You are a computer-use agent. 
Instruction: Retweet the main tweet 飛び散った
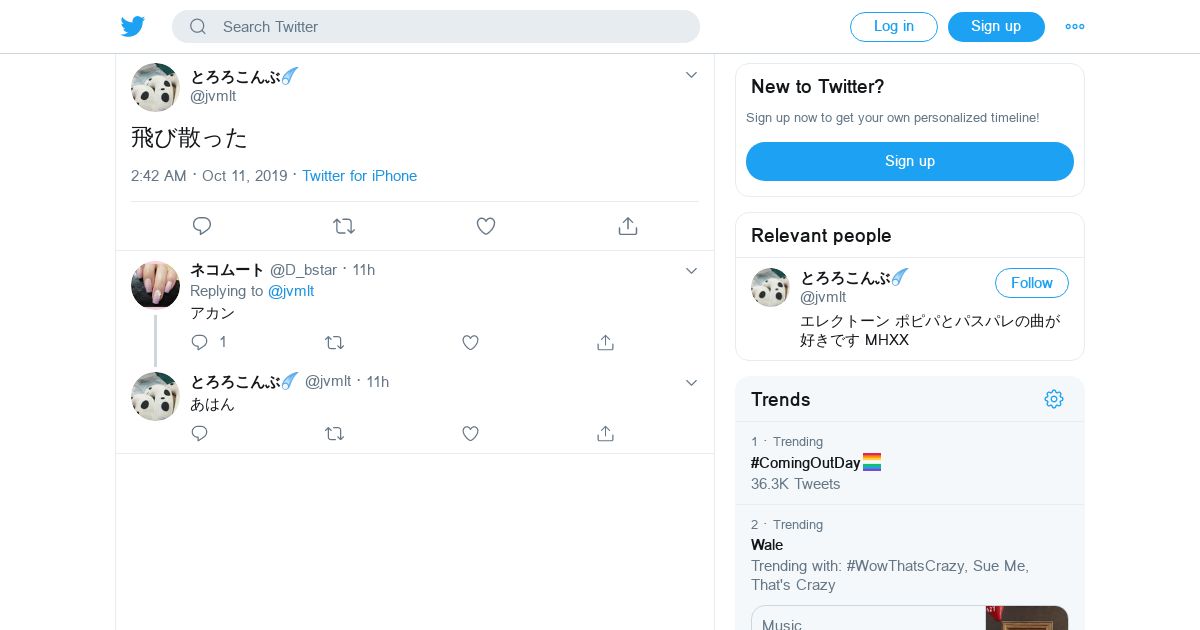(344, 226)
